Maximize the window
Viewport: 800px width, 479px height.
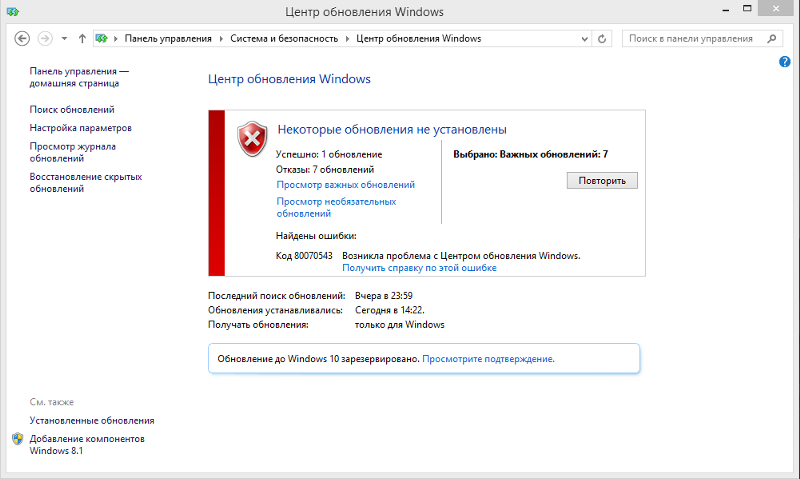[x=747, y=8]
